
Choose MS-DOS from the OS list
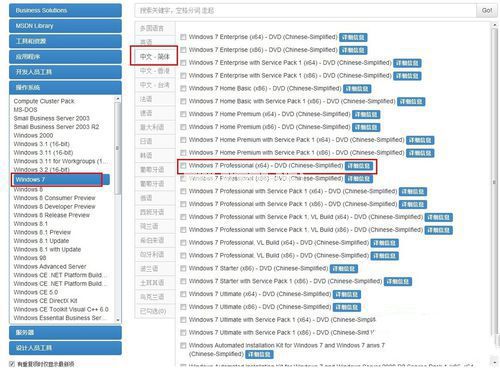click(x=25, y=110)
